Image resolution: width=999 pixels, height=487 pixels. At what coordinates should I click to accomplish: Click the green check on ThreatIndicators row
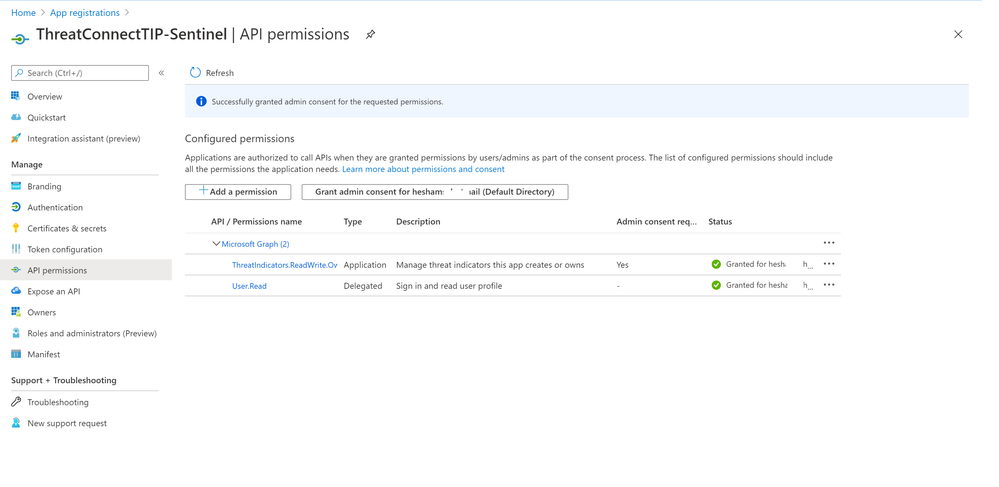pos(716,265)
